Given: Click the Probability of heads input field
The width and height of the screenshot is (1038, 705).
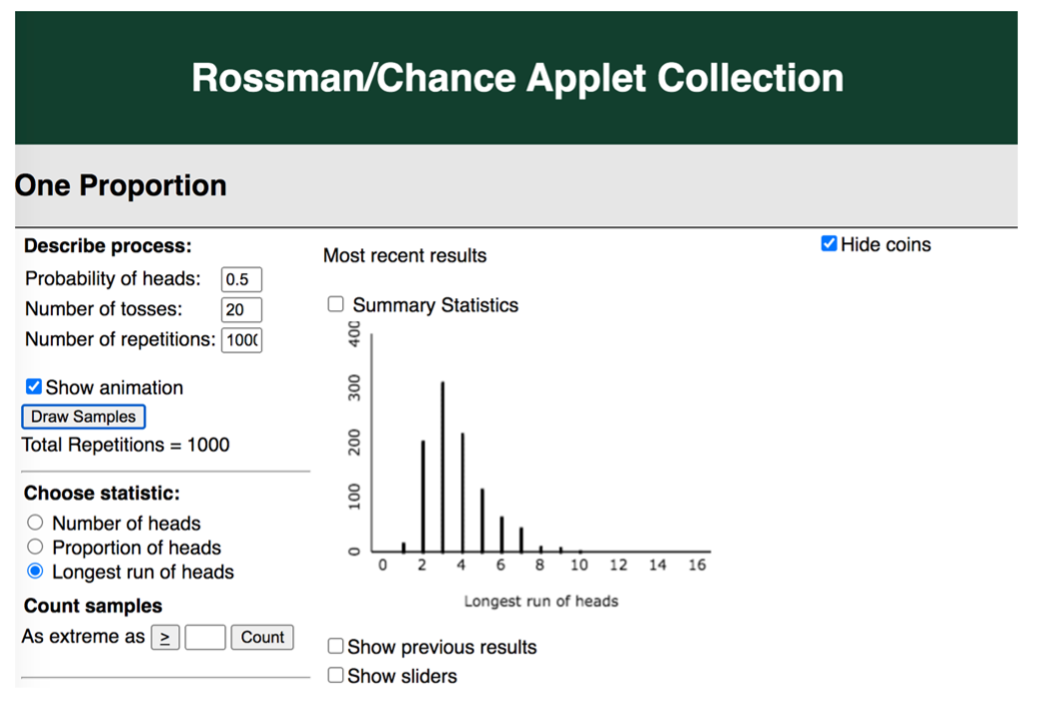Looking at the screenshot, I should [x=241, y=279].
